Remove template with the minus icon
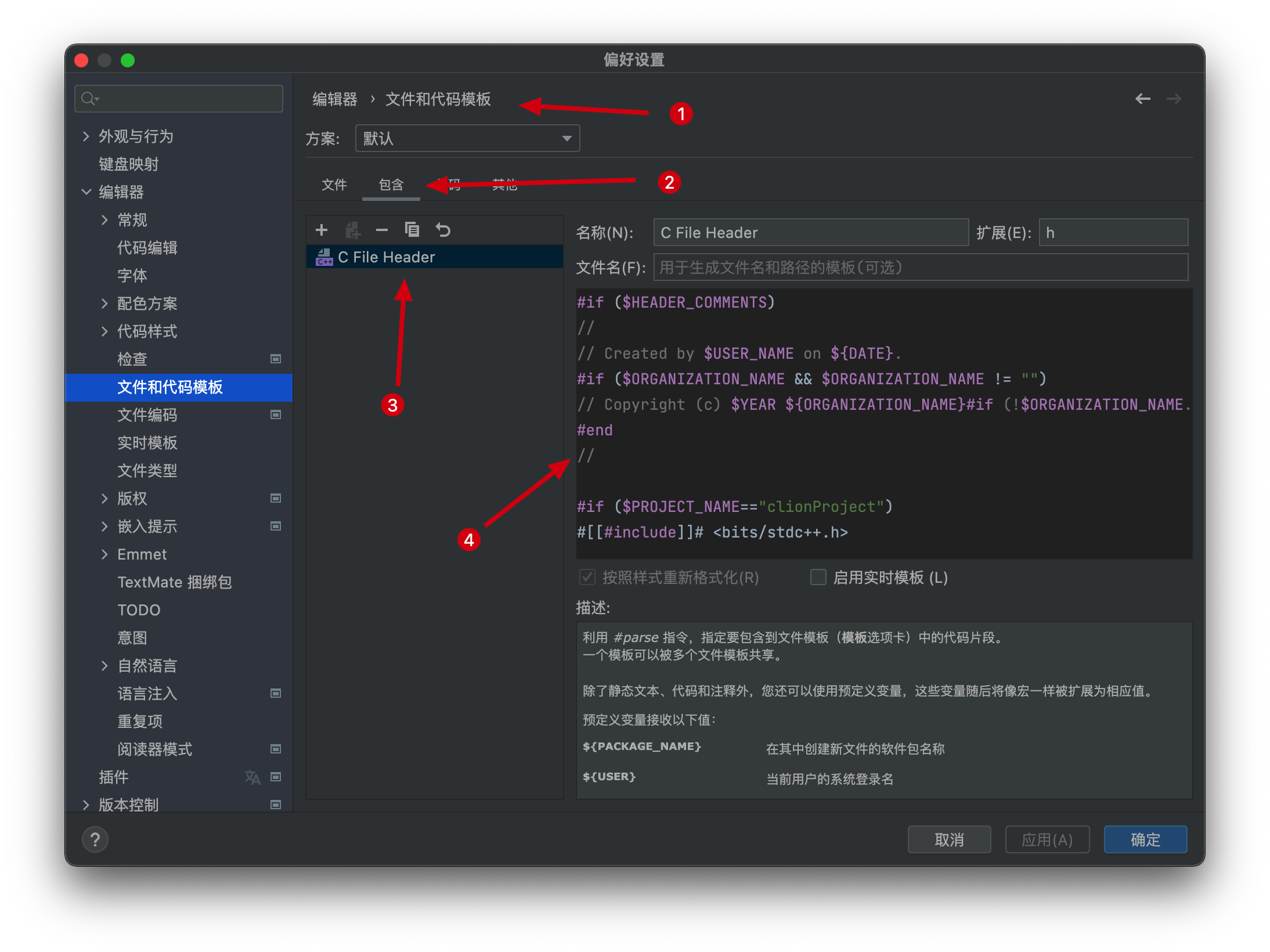Viewport: 1270px width, 952px height. click(x=381, y=230)
